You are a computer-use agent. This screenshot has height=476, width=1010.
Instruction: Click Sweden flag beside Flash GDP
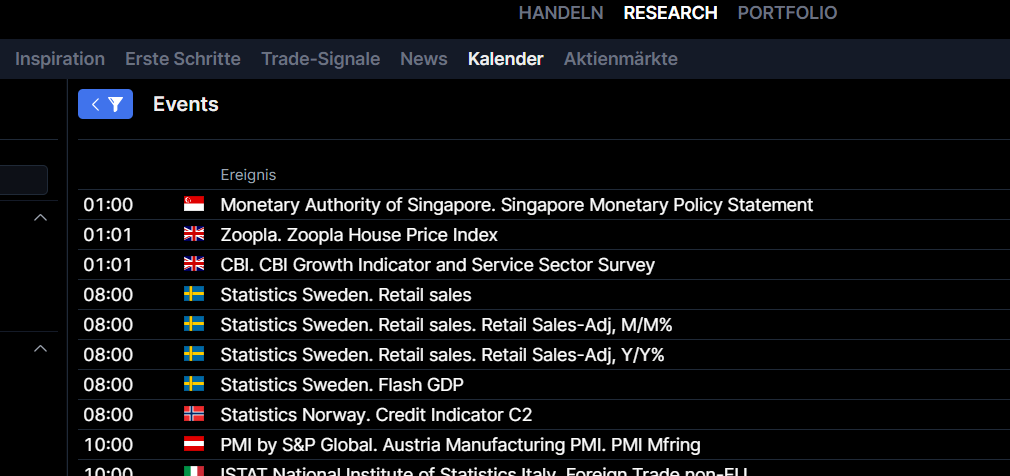pyautogui.click(x=194, y=385)
